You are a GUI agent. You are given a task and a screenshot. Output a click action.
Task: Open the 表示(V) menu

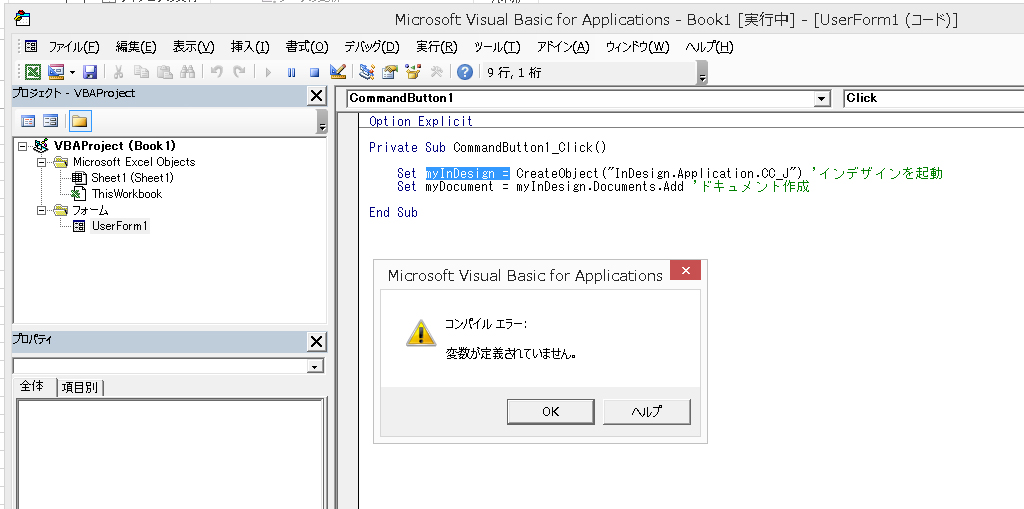pyautogui.click(x=193, y=47)
